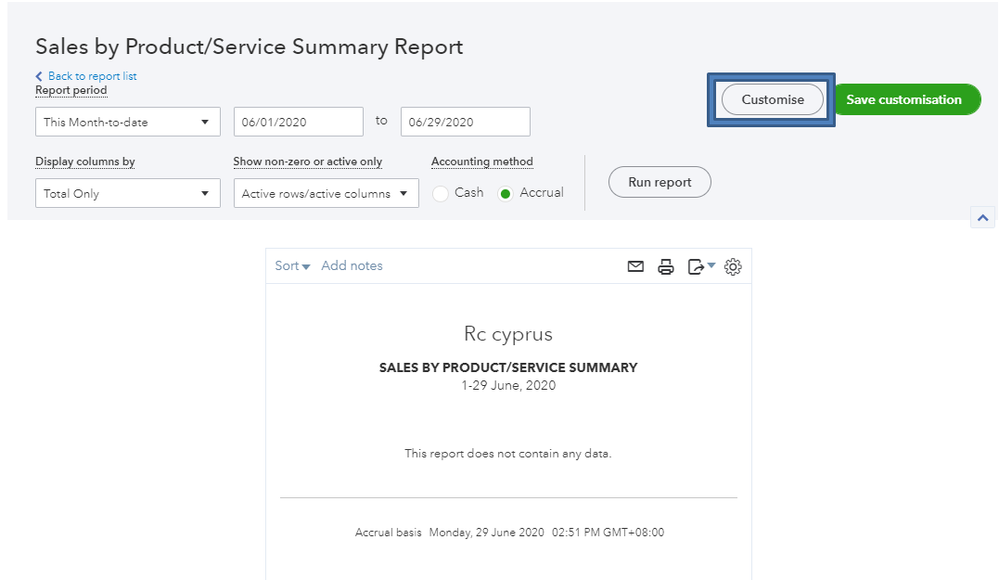Screen dimensions: 999x580
Task: Go Back to report list
Action: click(86, 76)
